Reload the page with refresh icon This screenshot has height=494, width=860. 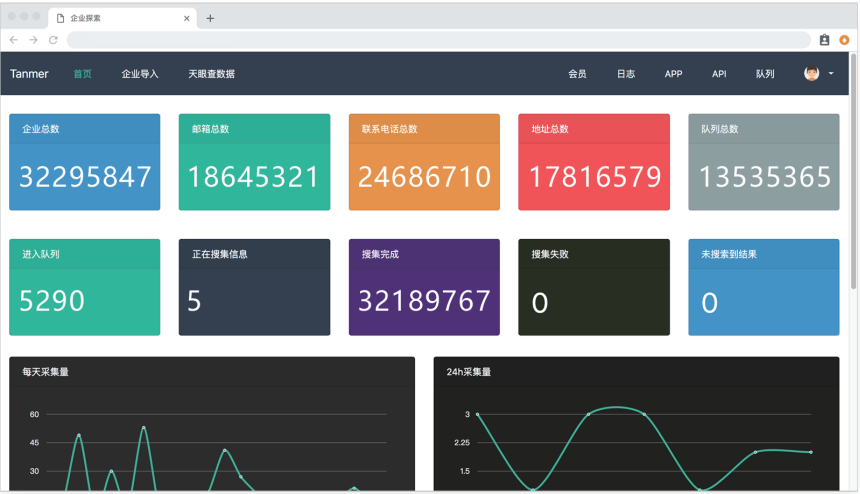click(x=53, y=40)
